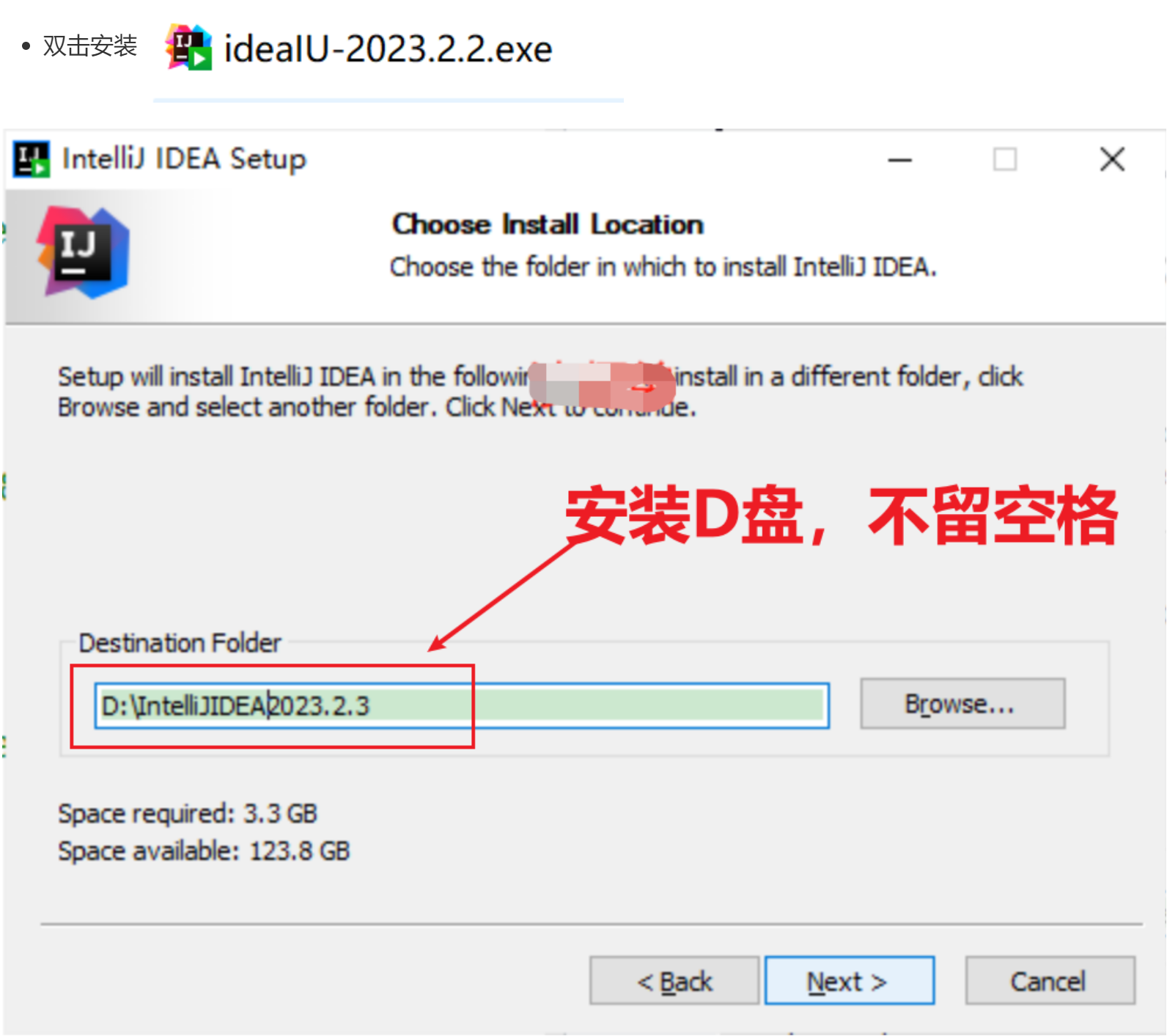Click the disabled maximize window button
This screenshot has height=1036, width=1167.
[1004, 159]
